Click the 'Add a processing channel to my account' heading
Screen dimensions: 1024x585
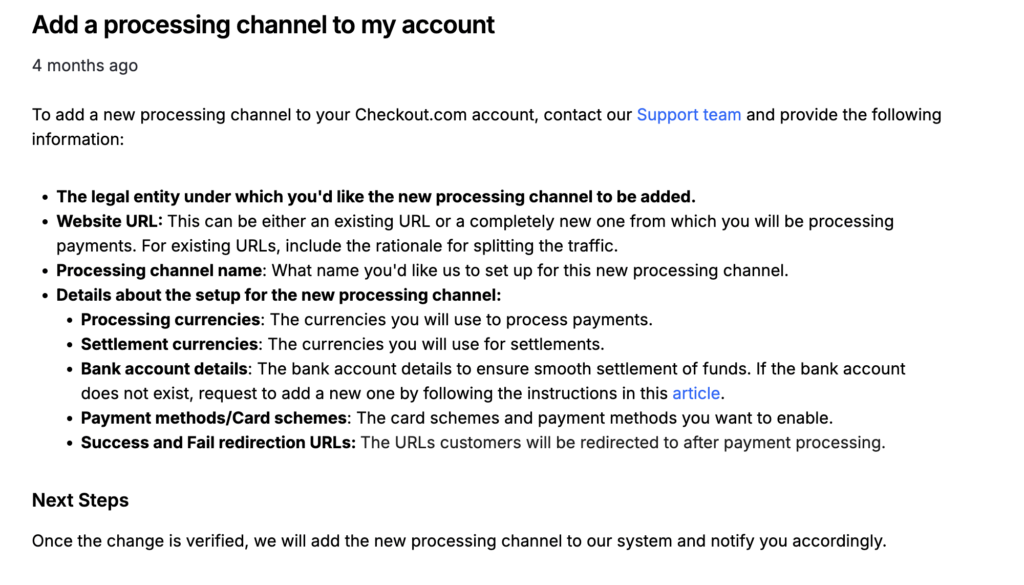263,25
